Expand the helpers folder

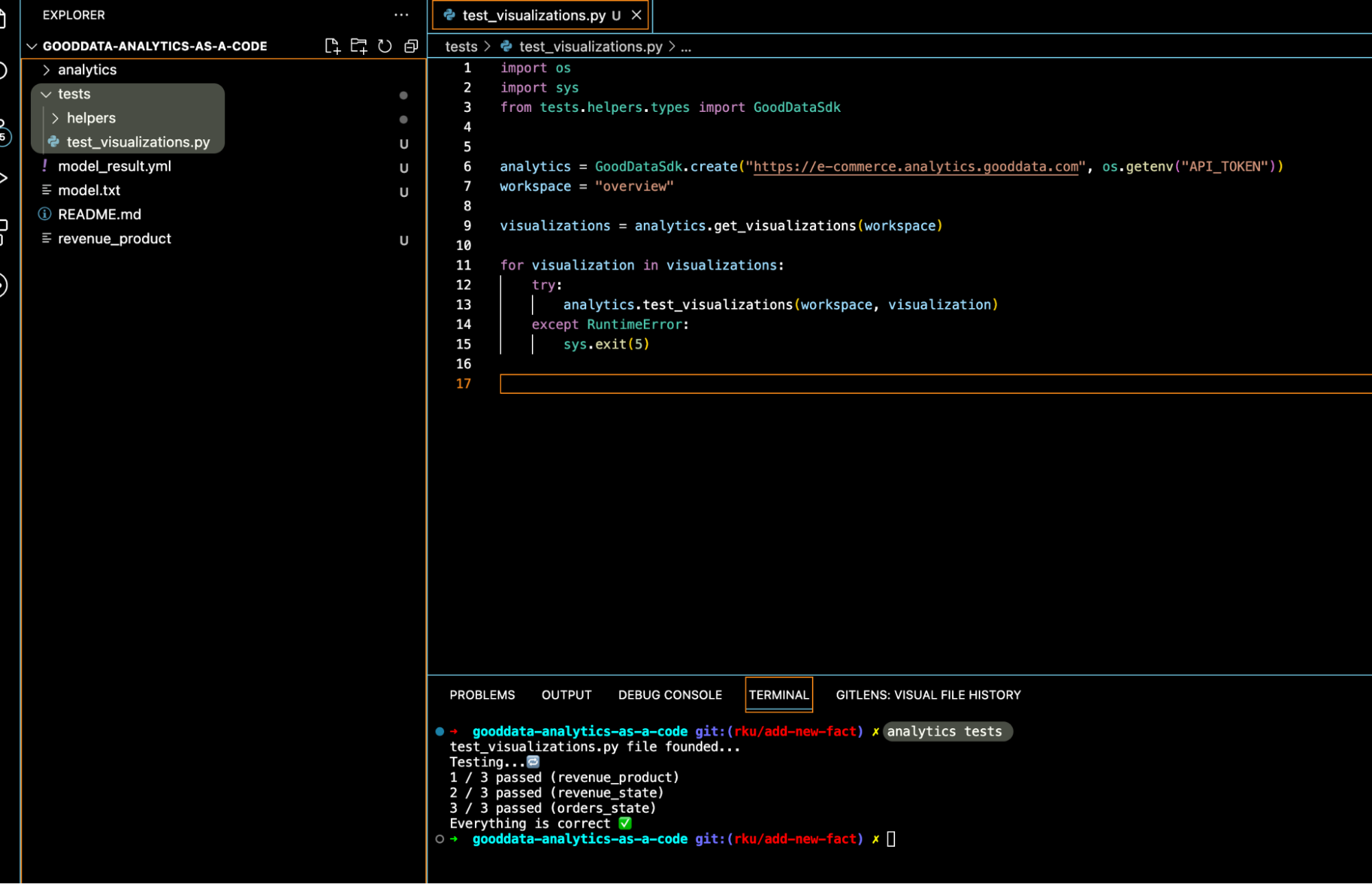pos(56,118)
